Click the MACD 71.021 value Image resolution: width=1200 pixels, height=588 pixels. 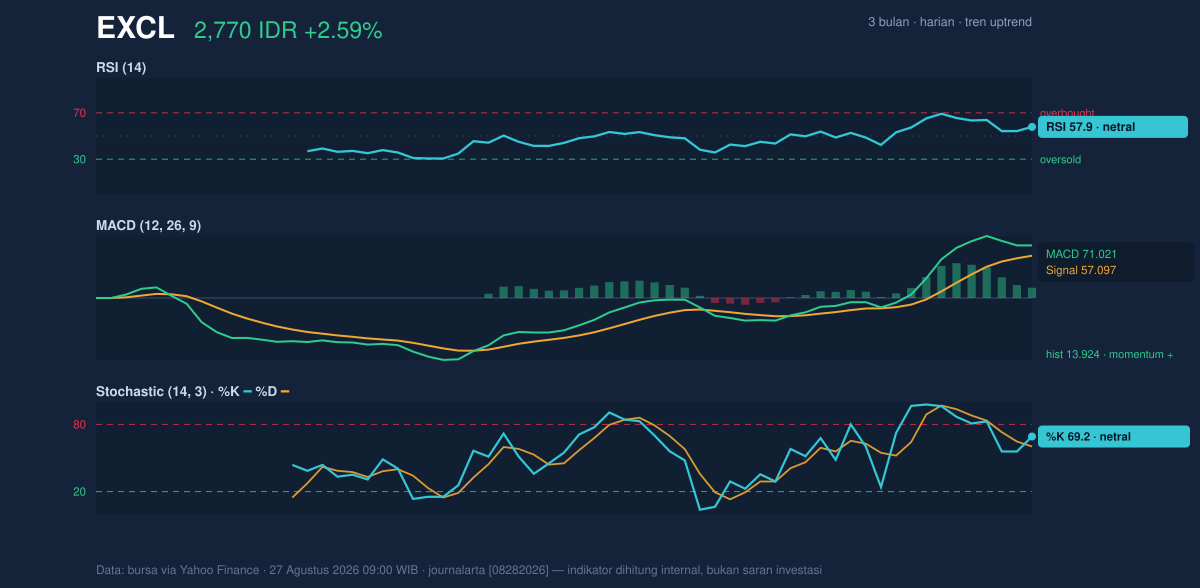1081,254
